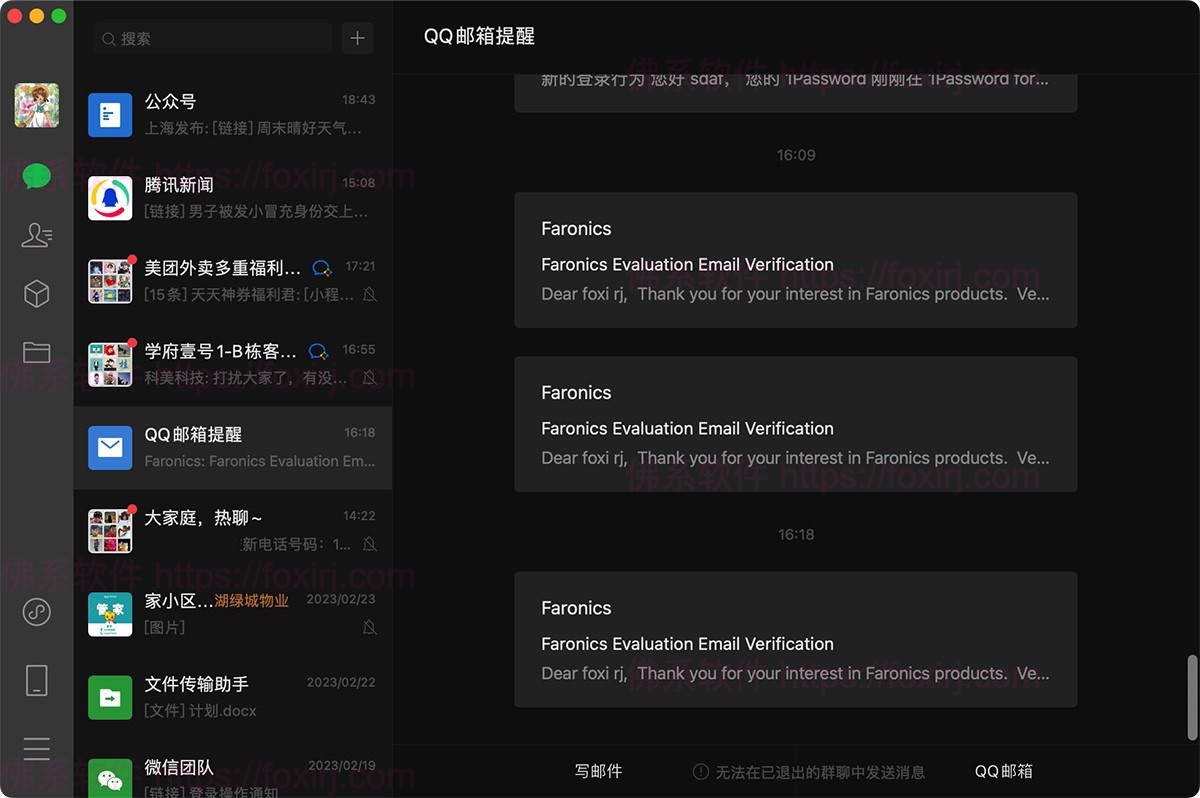Open the 文件传输助手 chat
1200x798 pixels.
click(x=232, y=697)
